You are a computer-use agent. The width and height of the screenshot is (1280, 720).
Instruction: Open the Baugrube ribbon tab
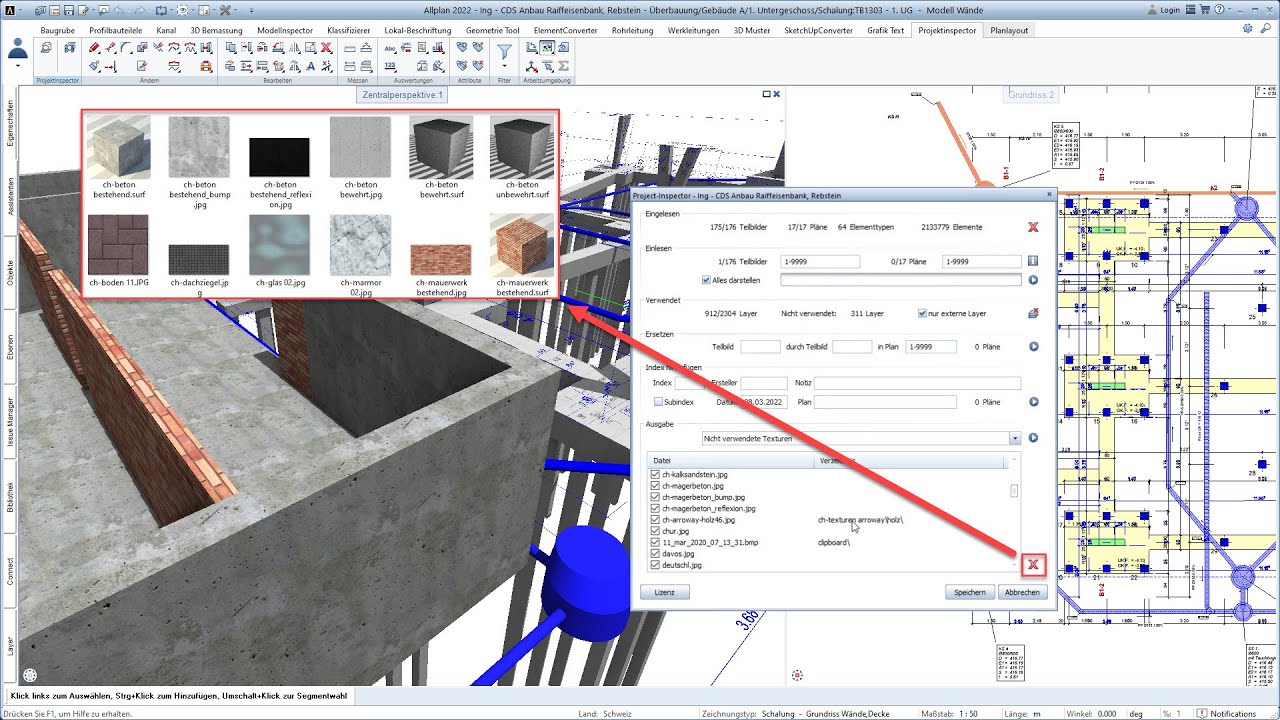point(57,30)
